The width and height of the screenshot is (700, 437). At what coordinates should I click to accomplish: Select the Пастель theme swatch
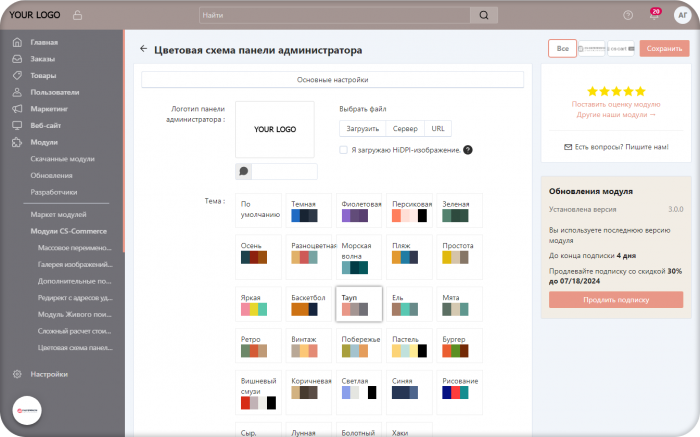click(409, 346)
